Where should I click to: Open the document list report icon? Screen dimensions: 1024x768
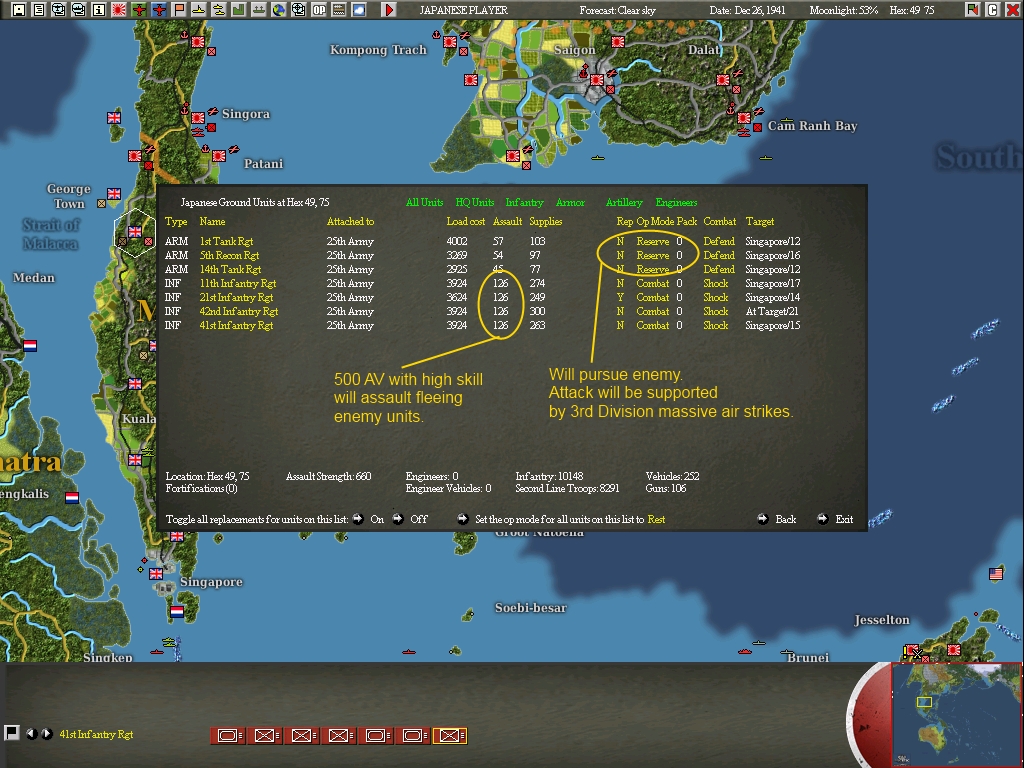click(x=39, y=10)
